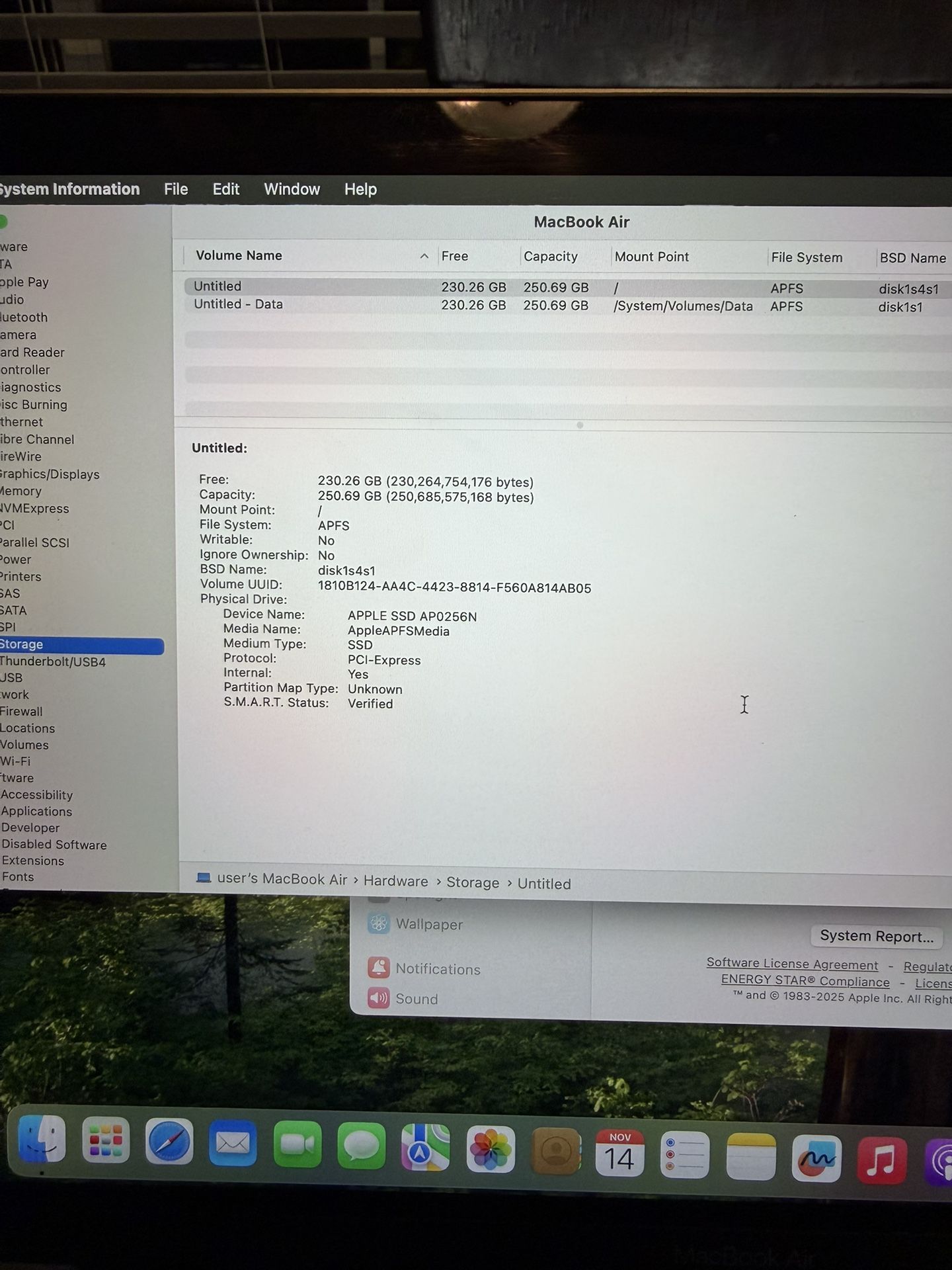Open the System Information app menu
This screenshot has width=952, height=1270.
69,189
